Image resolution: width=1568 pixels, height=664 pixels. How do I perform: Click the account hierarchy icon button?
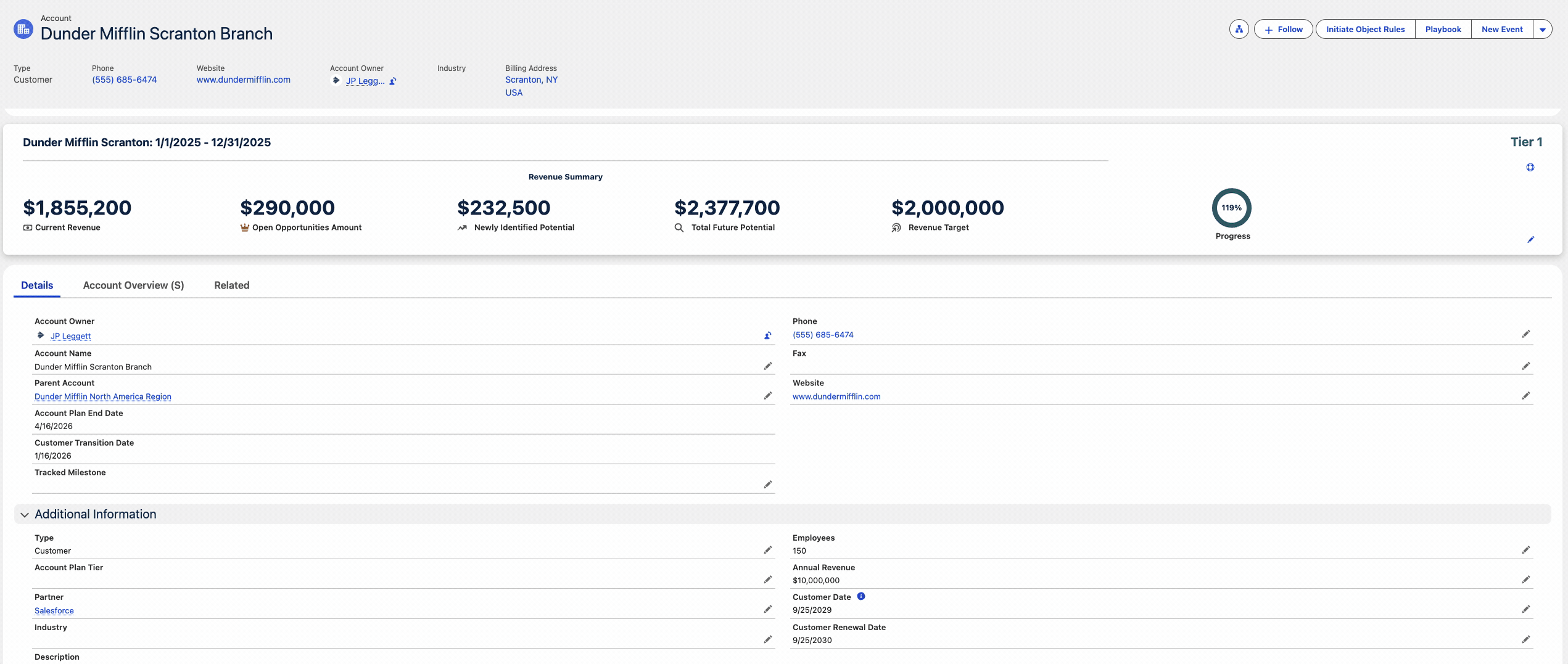[x=1239, y=29]
